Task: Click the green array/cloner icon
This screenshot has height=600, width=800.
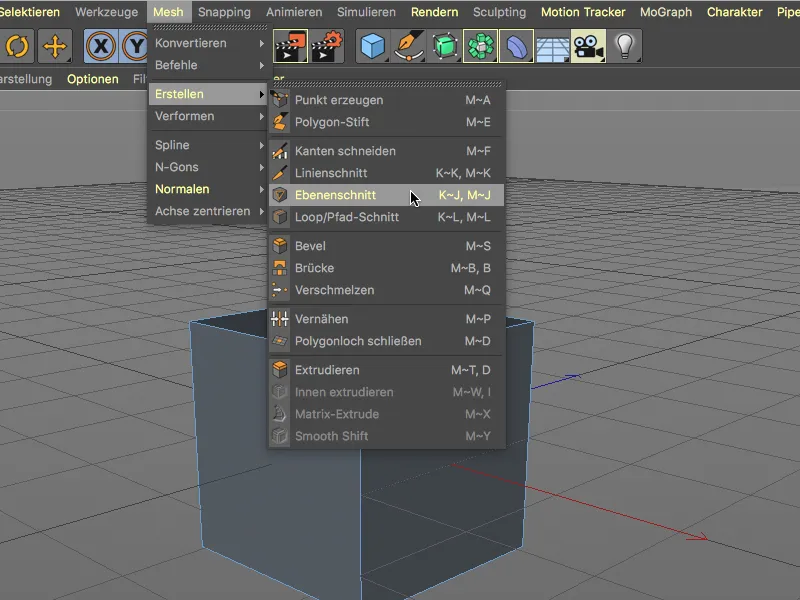Action: pos(480,46)
